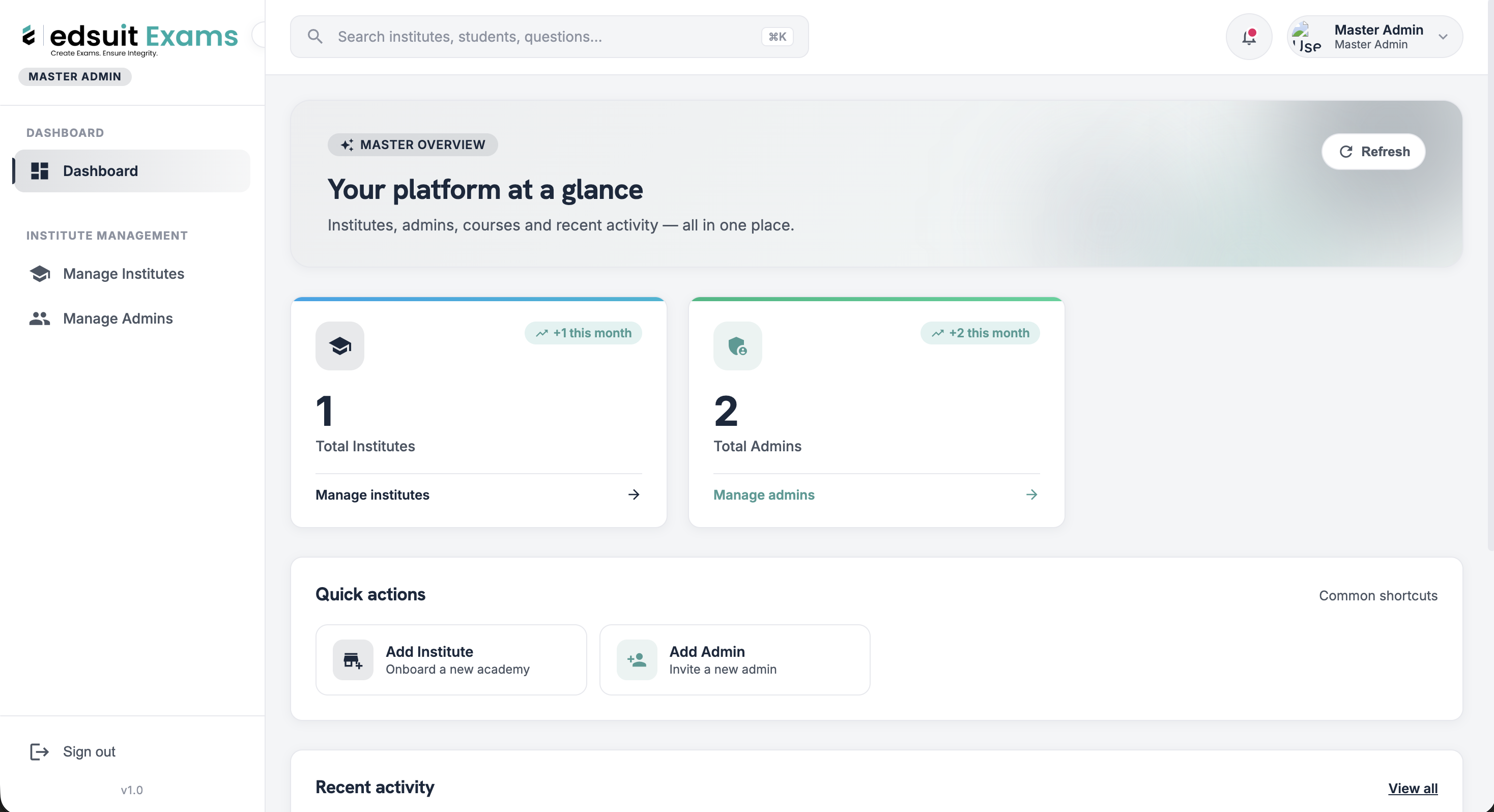Click the '+2 this month' badge
1494x812 pixels.
click(980, 334)
